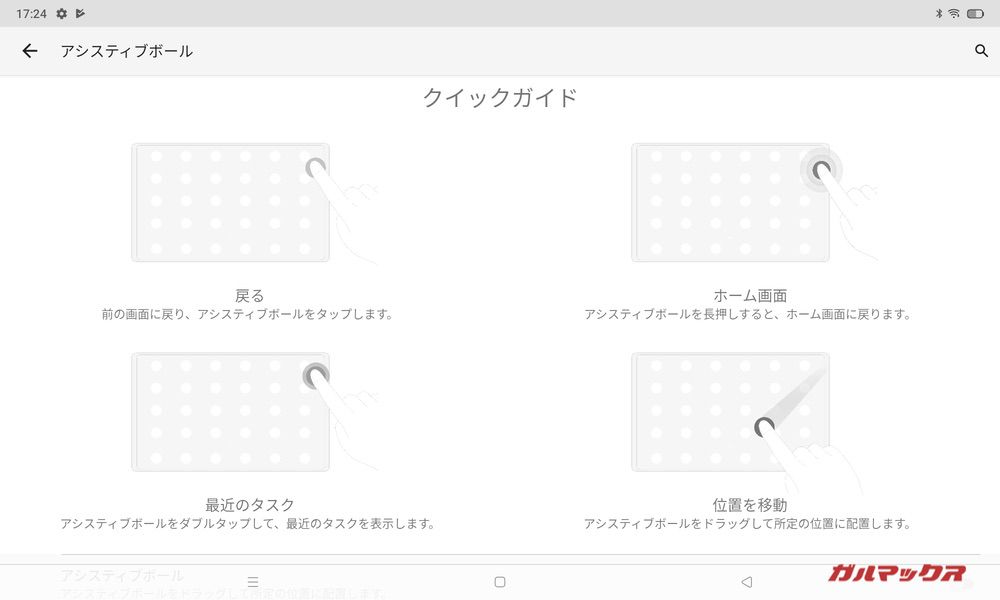The width and height of the screenshot is (1000, 600).
Task: Tap the settings gear in status bar
Action: tap(61, 13)
